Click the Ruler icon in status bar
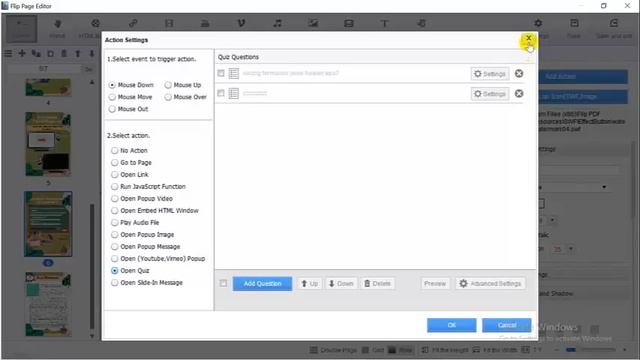Image resolution: width=640 pixels, height=360 pixels. tap(391, 350)
